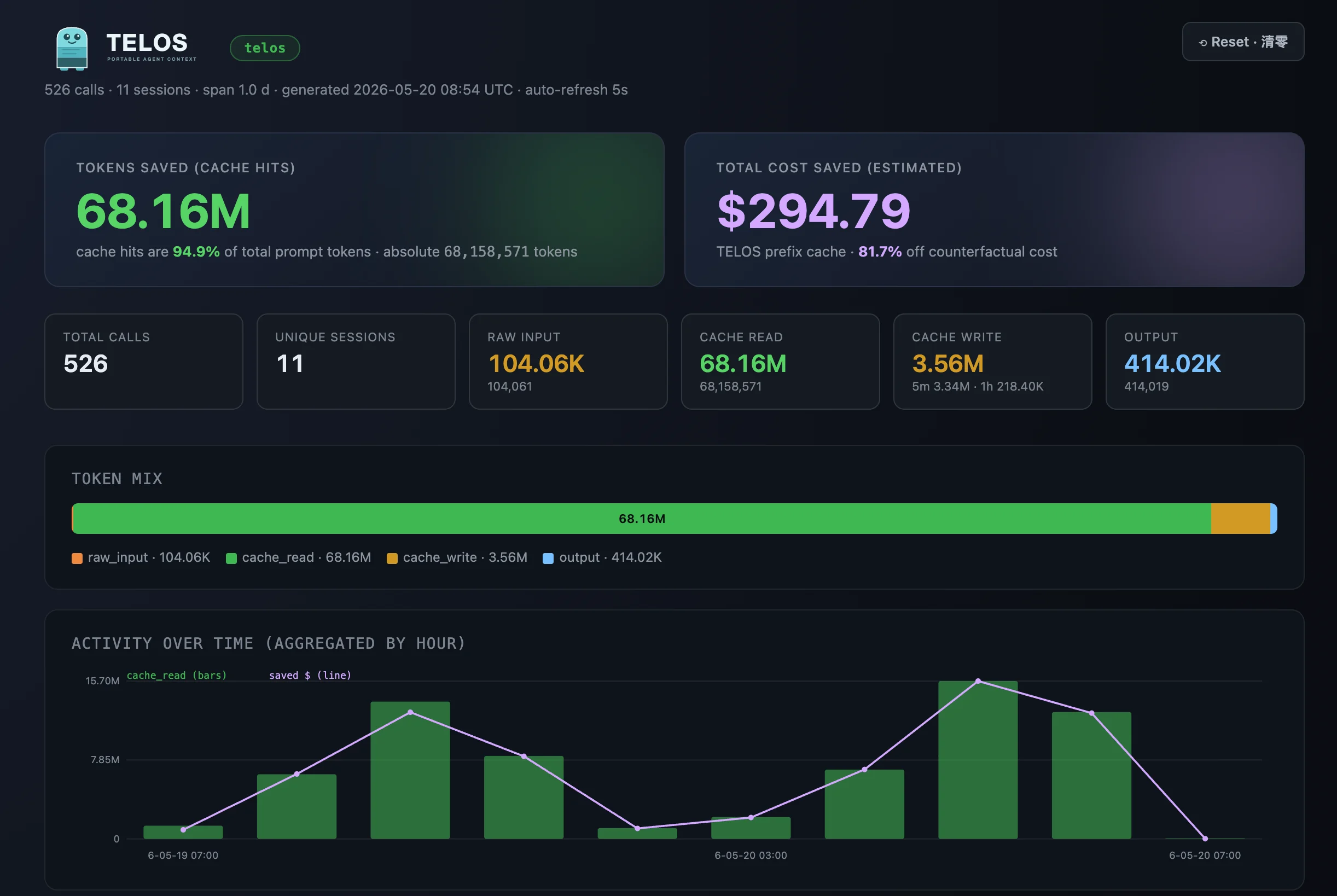Viewport: 1337px width, 896px height.
Task: Click the OUTPUT value 414.02K
Action: click(1172, 363)
